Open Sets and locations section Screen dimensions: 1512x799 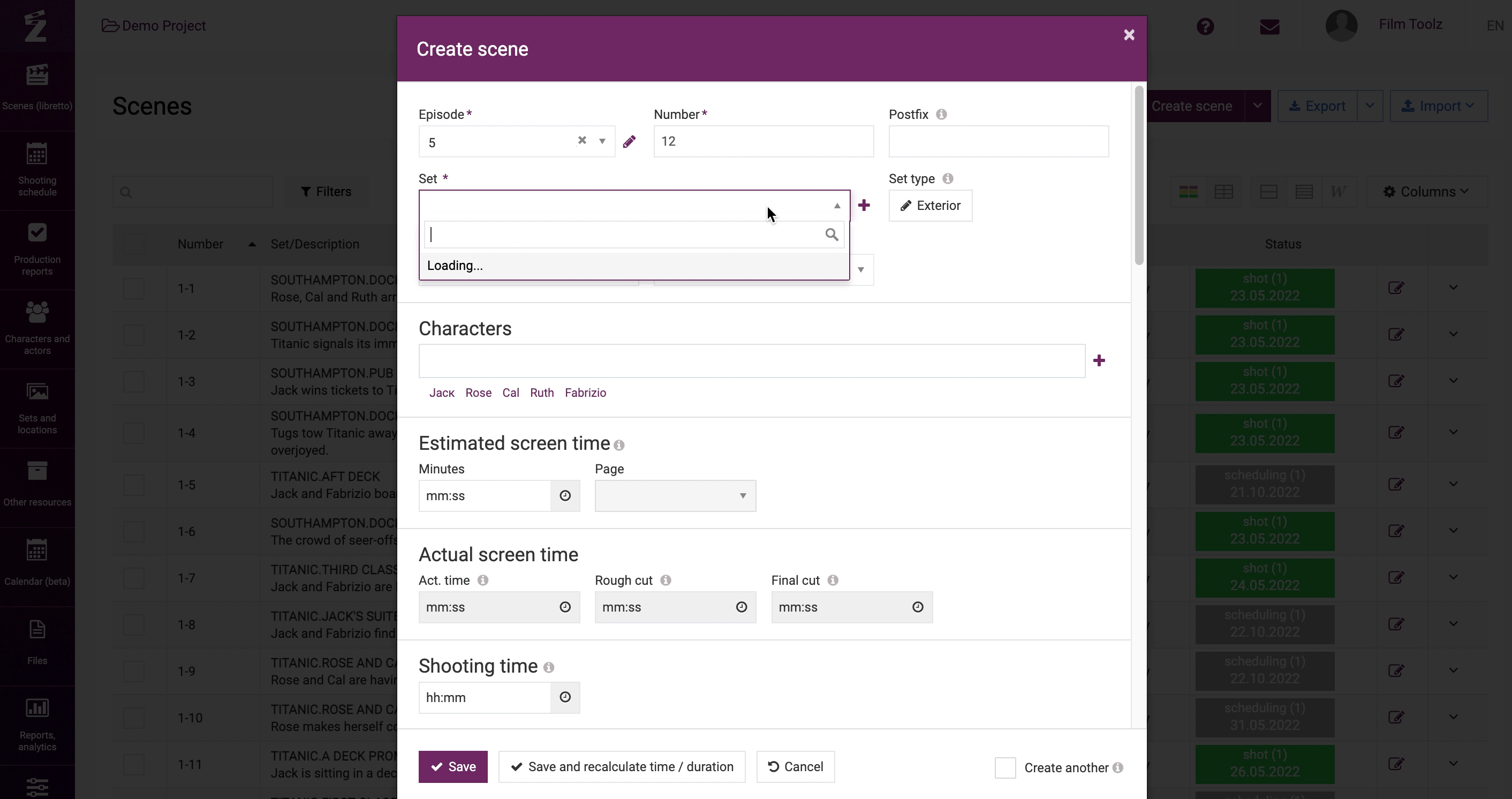37,408
